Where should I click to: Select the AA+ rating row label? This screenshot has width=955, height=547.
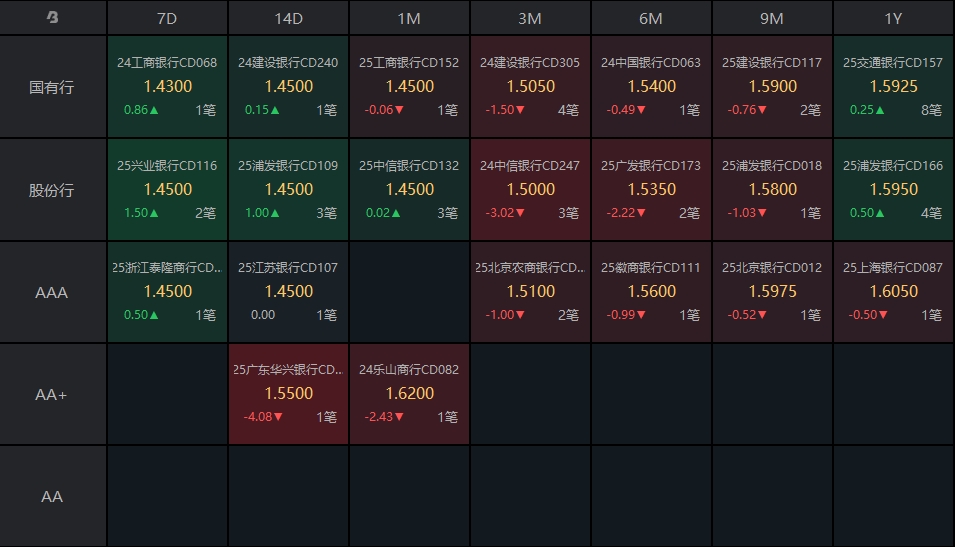(x=52, y=395)
